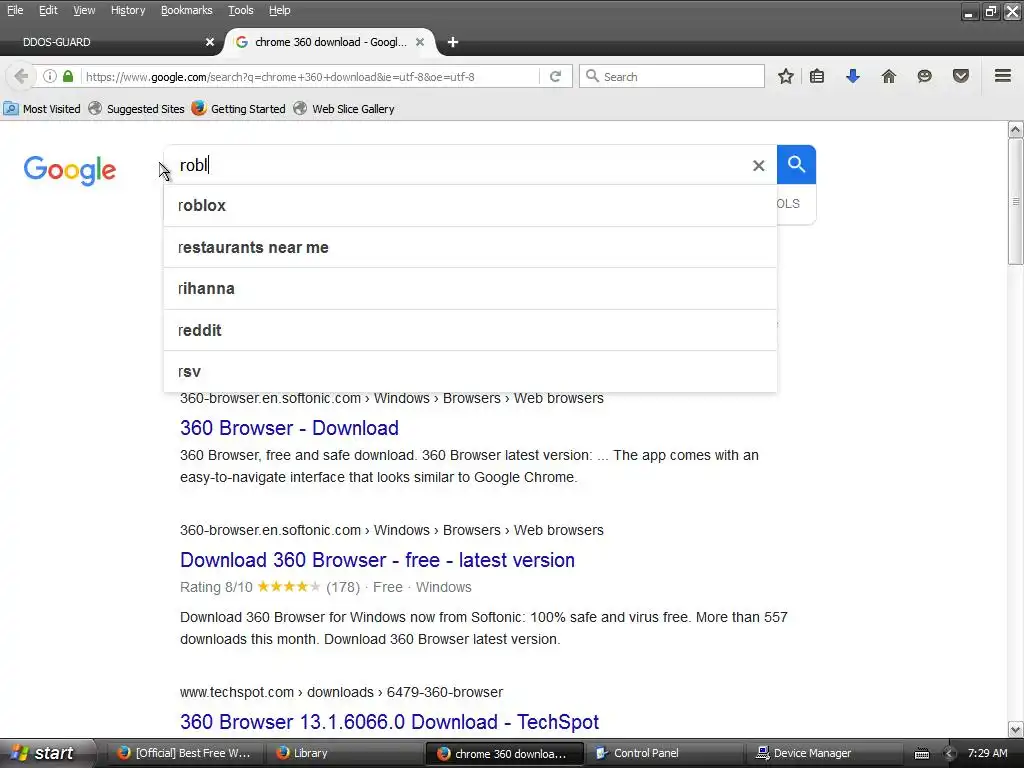Close the DDOS-GUARD tab
This screenshot has height=768, width=1024.
pyautogui.click(x=210, y=42)
